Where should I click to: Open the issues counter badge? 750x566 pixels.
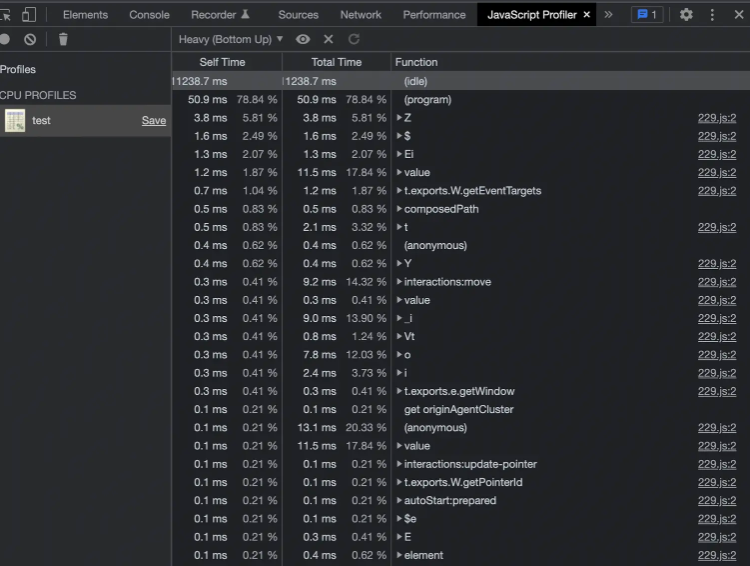(646, 15)
